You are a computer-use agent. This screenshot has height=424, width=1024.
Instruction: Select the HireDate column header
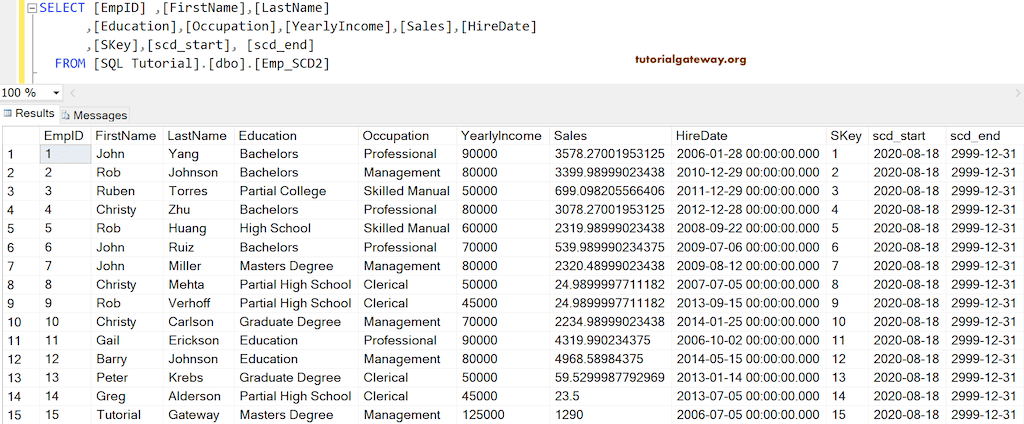point(701,136)
